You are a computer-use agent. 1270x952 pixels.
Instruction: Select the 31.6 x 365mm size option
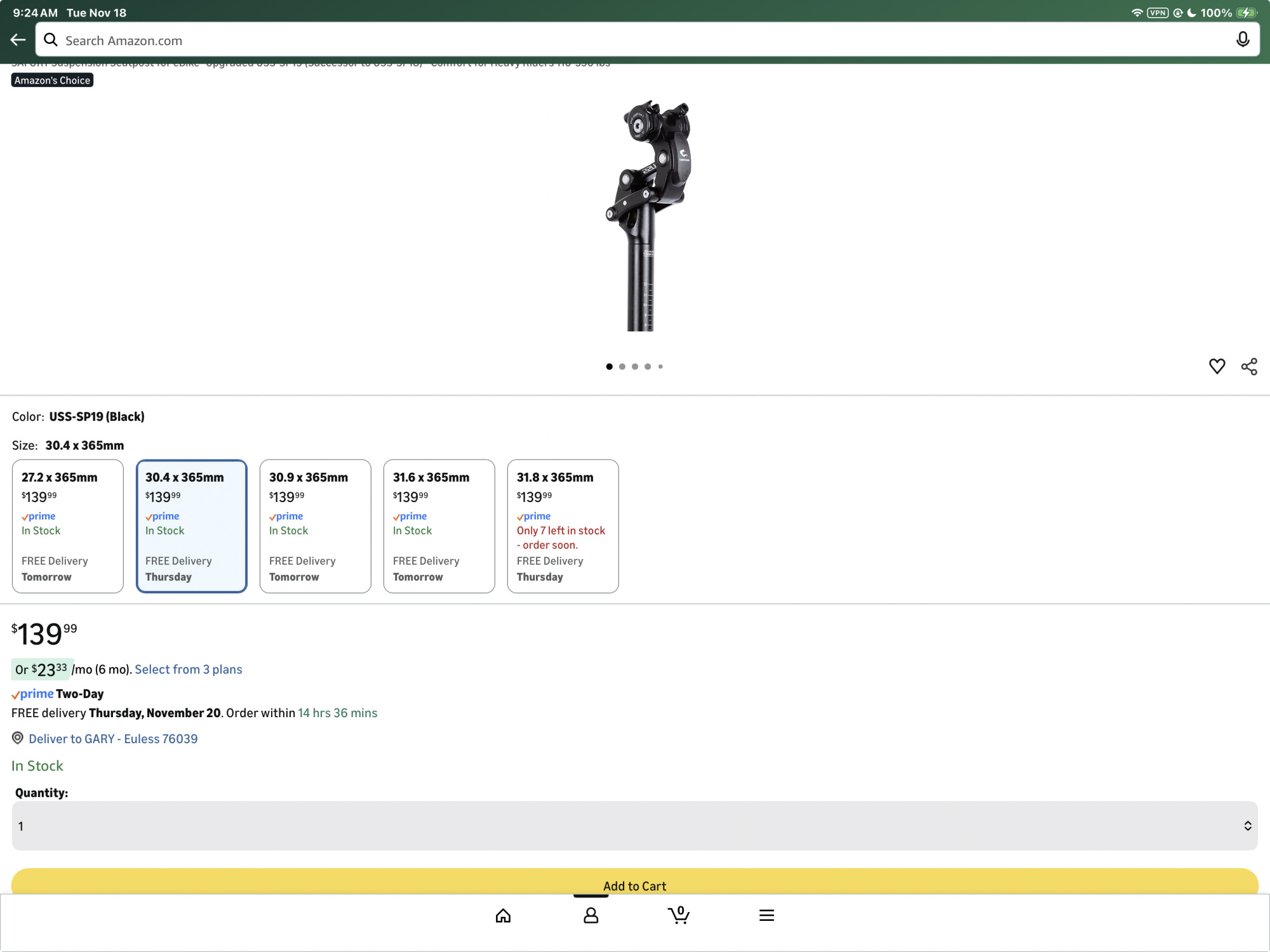click(x=439, y=526)
